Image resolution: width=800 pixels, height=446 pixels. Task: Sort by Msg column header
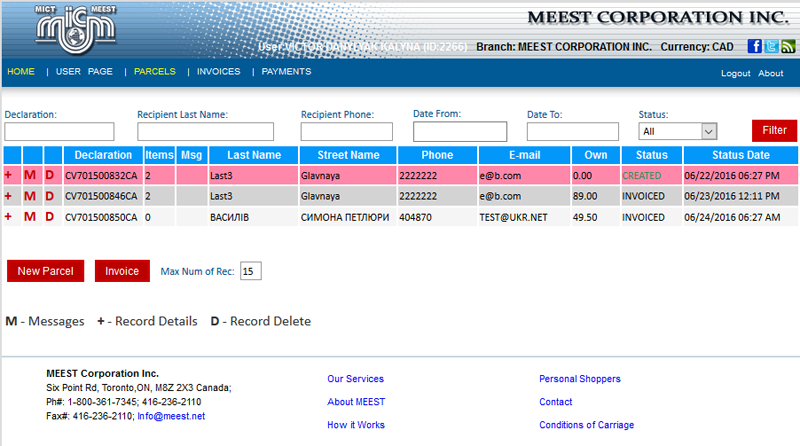(x=192, y=155)
